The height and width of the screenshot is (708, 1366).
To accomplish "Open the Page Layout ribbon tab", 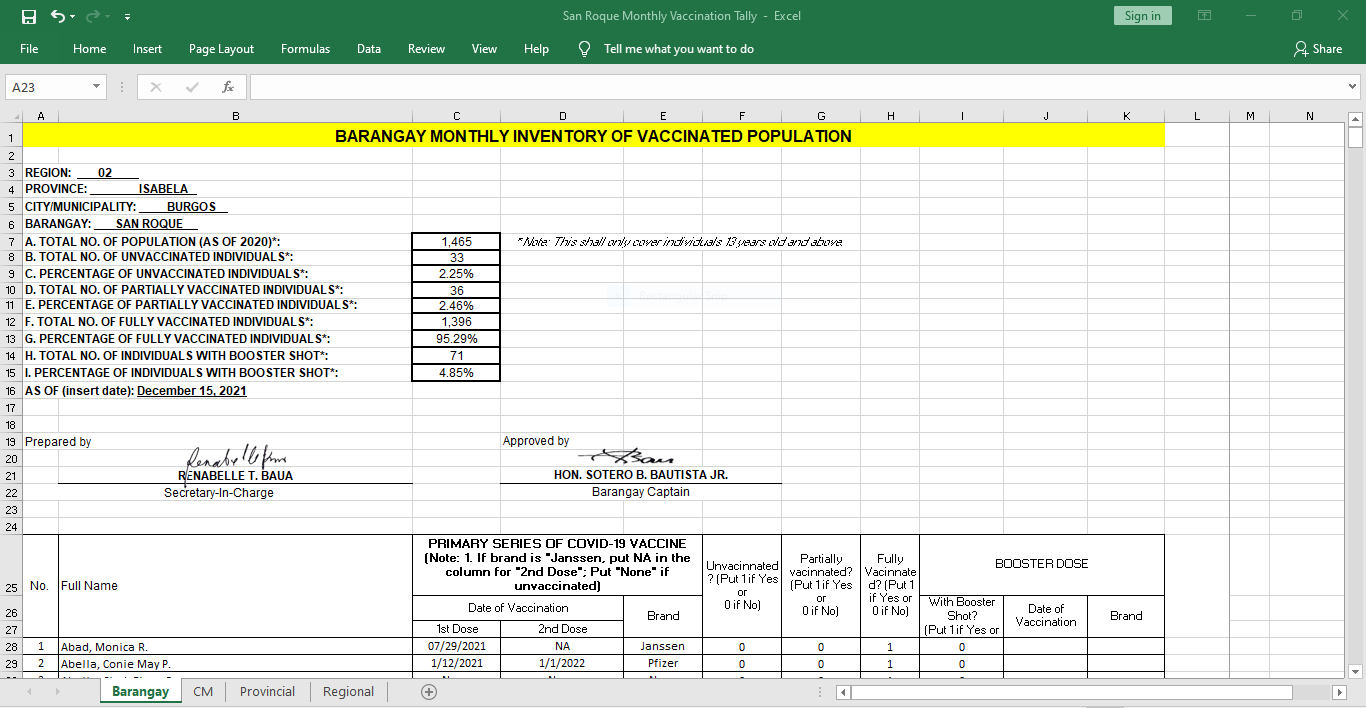I will point(221,49).
